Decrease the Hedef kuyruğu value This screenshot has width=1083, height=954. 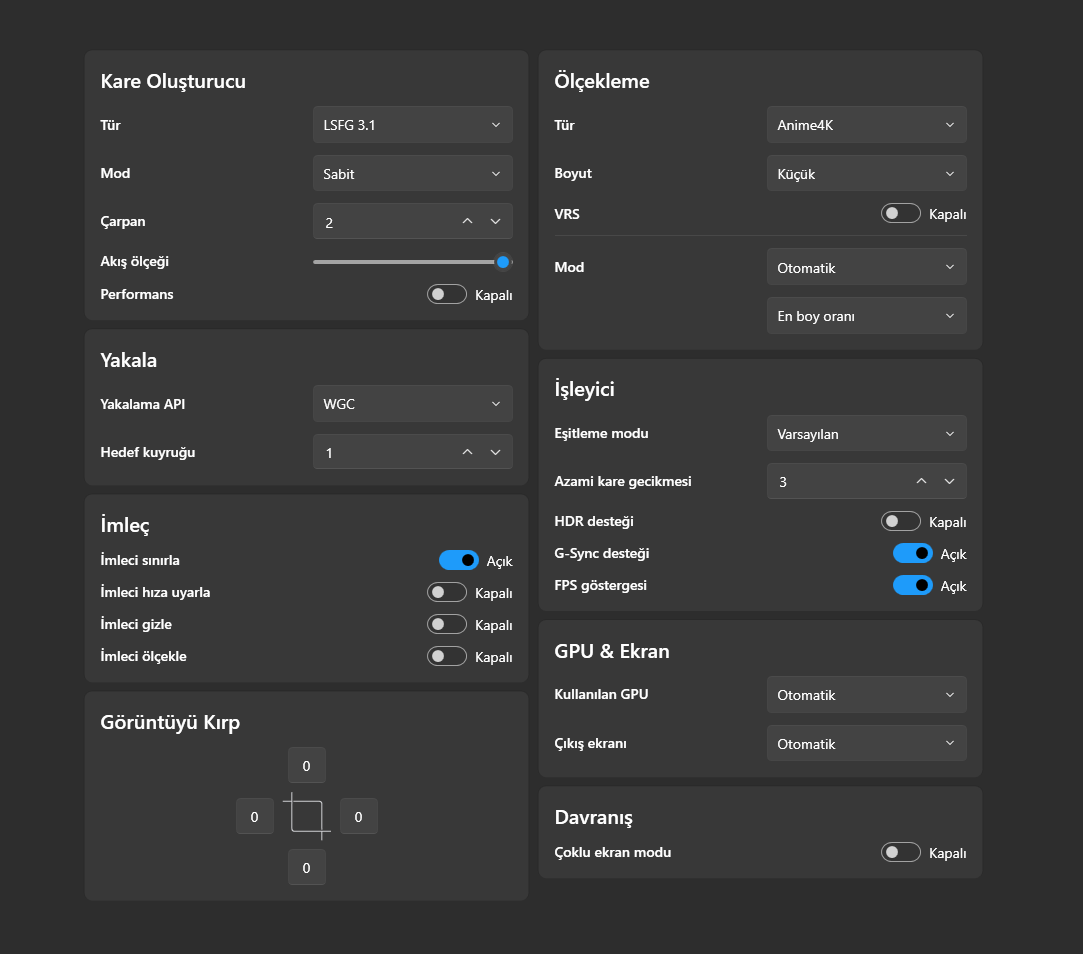(x=495, y=452)
